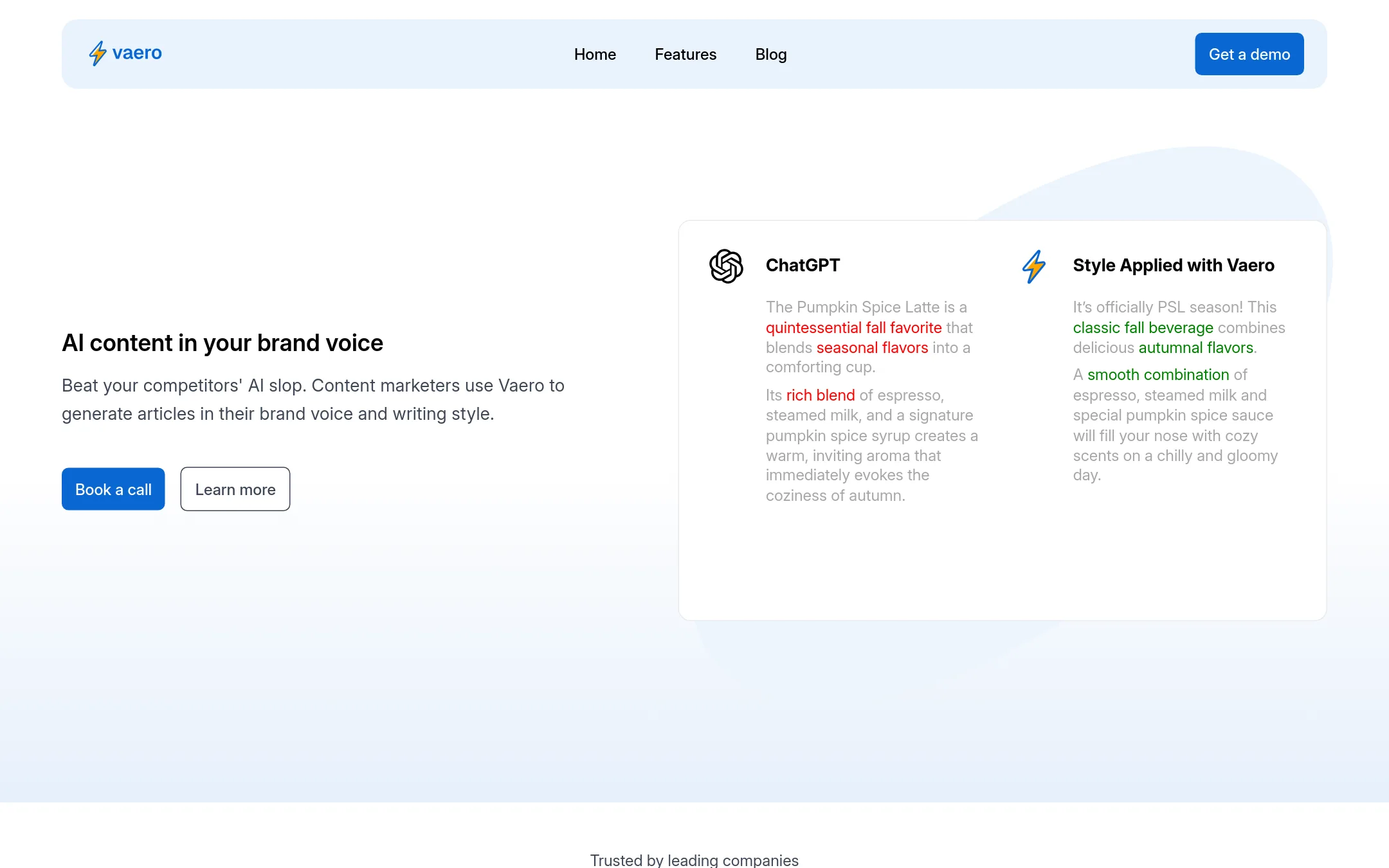Screen dimensions: 1389x868
Task: Click the red 'rich blend' phrase
Action: click(x=821, y=395)
